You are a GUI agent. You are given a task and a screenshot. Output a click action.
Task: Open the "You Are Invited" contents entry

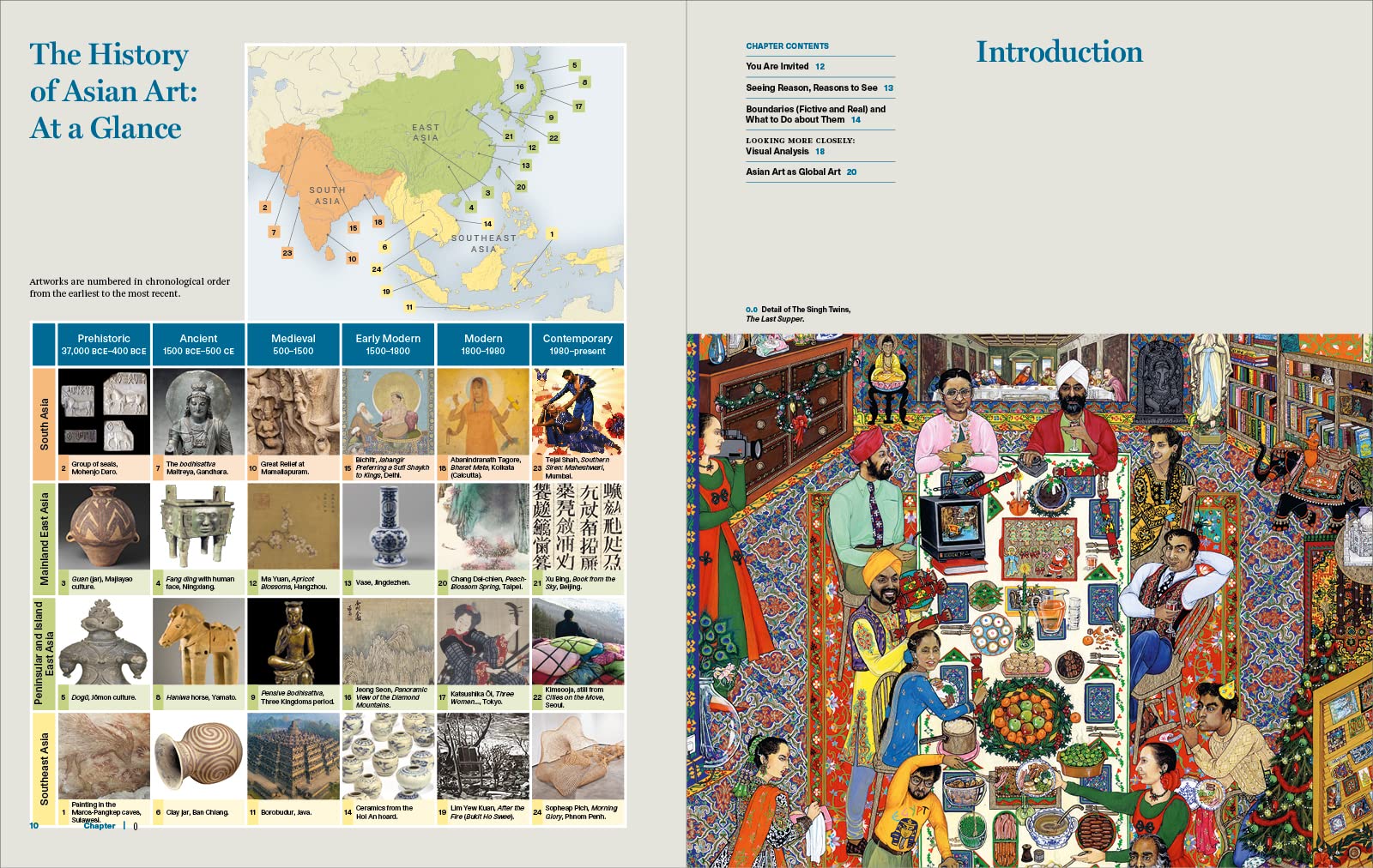coord(784,66)
